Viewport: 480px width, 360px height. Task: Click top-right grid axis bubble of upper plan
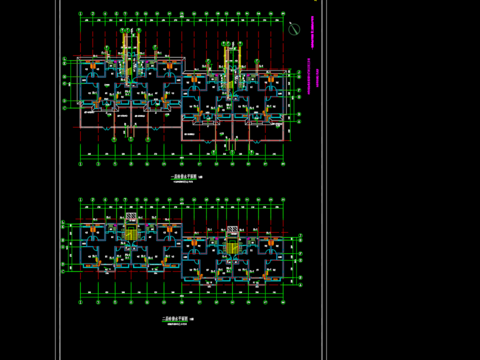[283, 14]
